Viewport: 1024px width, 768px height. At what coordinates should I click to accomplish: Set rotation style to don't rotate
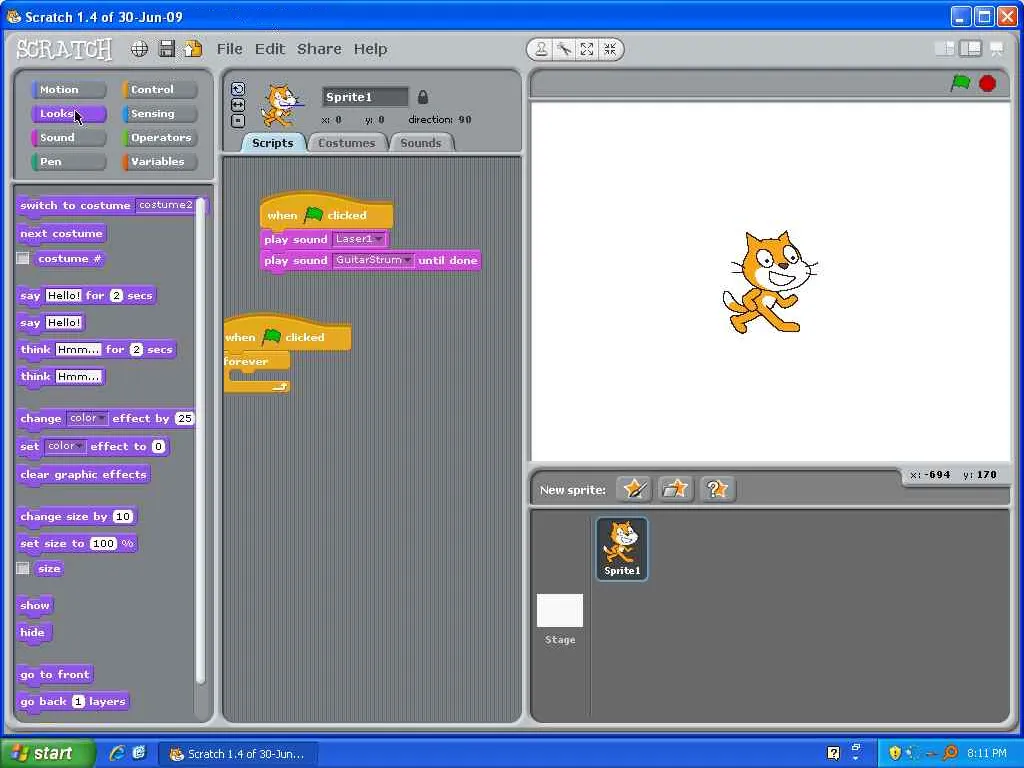coord(238,121)
